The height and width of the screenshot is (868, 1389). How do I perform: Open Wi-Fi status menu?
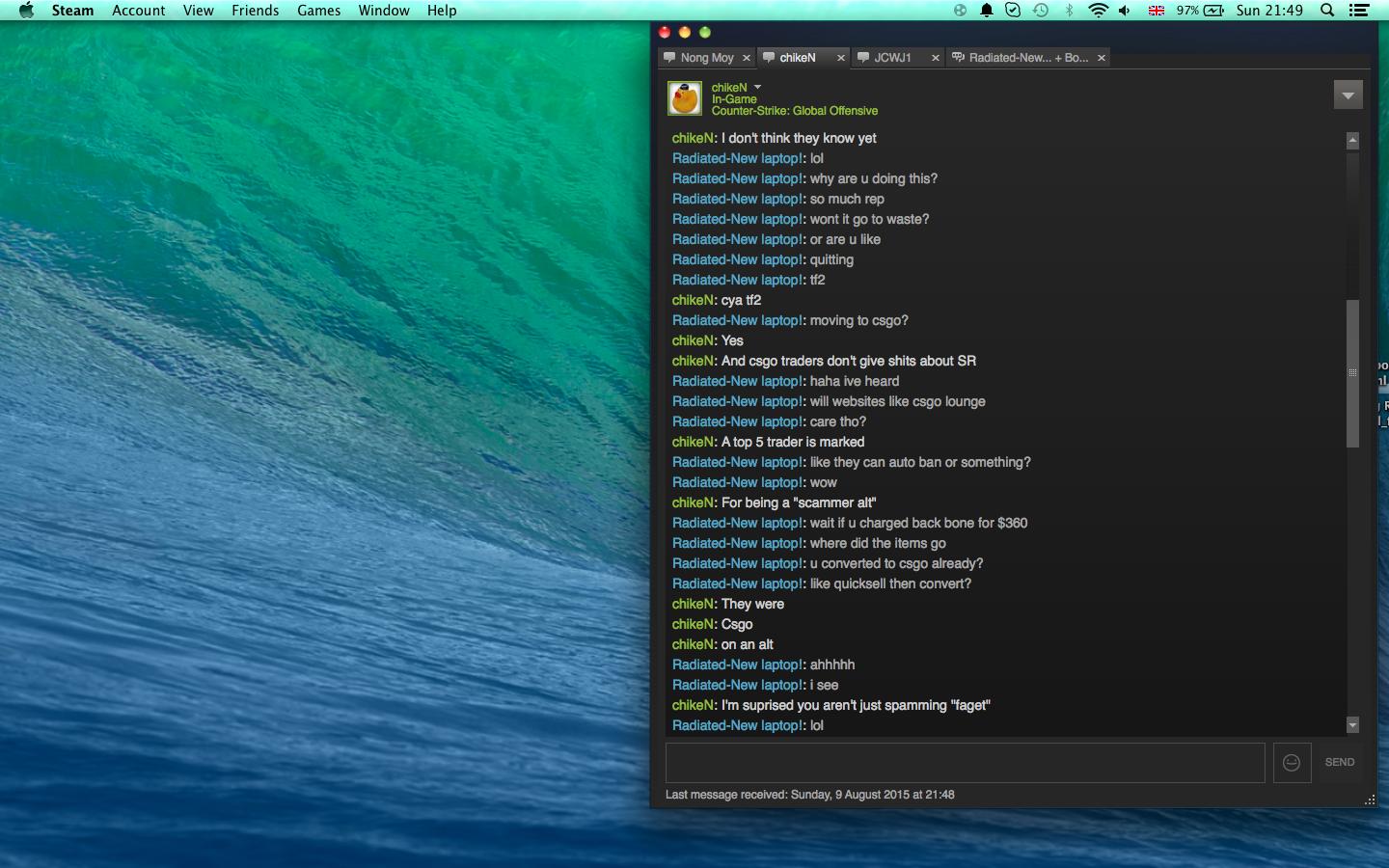pos(1098,11)
